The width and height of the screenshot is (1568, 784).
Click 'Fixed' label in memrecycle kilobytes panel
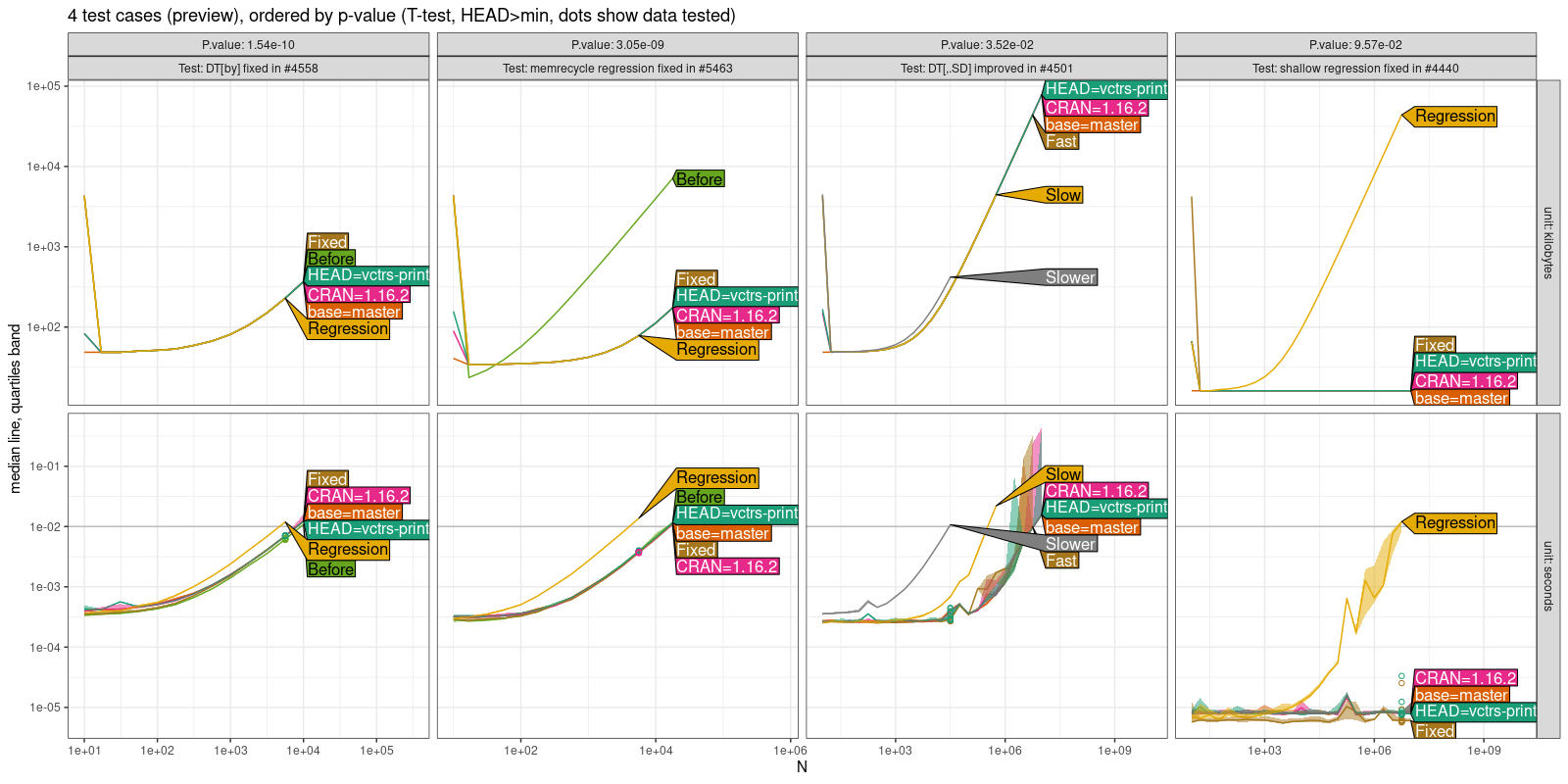pos(696,279)
